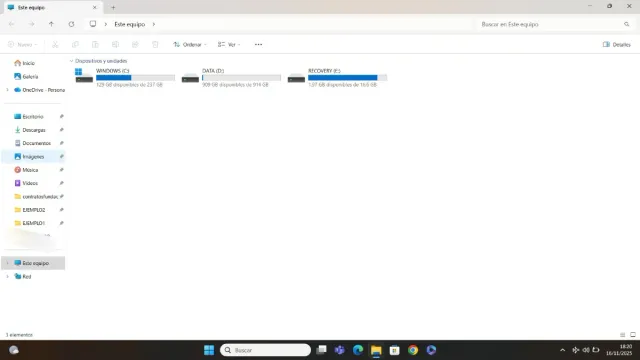Open the Nuevo dropdown
This screenshot has height=360, width=640.
pyautogui.click(x=22, y=44)
